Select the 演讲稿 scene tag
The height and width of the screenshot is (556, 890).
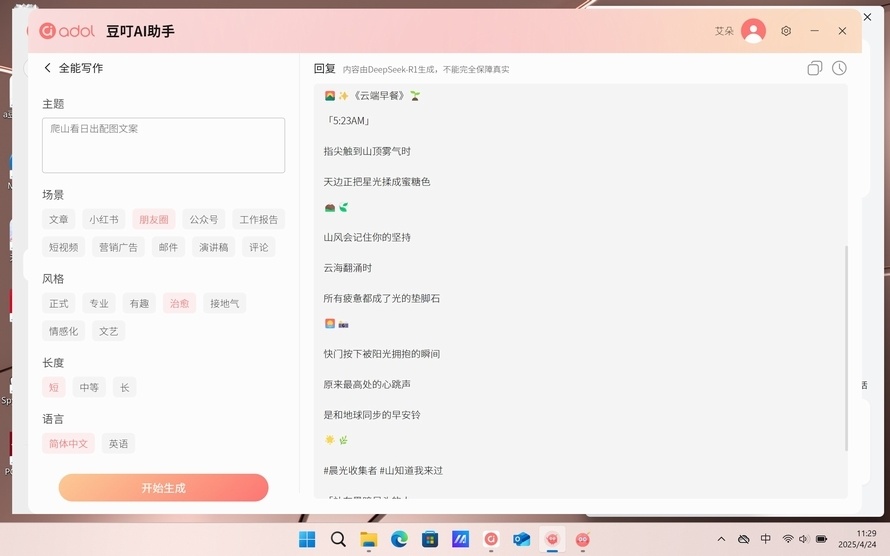tap(213, 247)
